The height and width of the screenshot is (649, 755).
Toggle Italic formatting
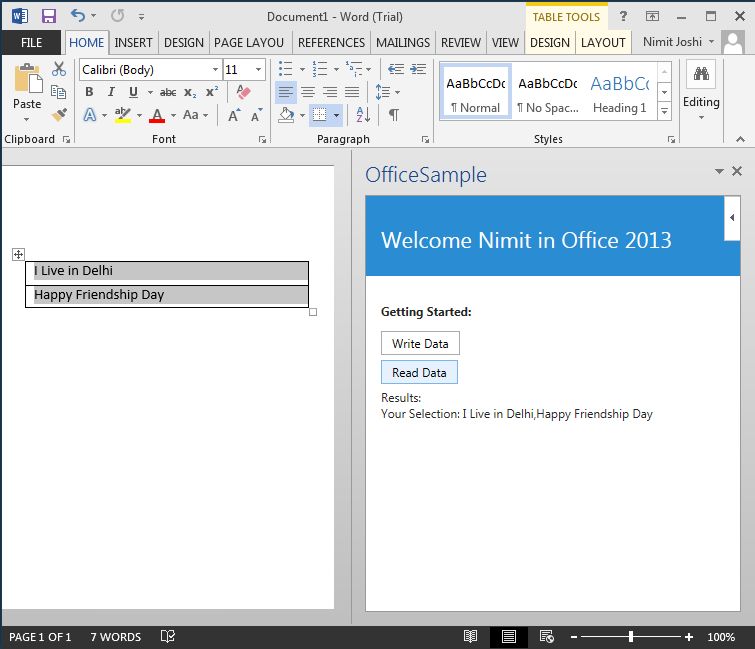coord(111,92)
